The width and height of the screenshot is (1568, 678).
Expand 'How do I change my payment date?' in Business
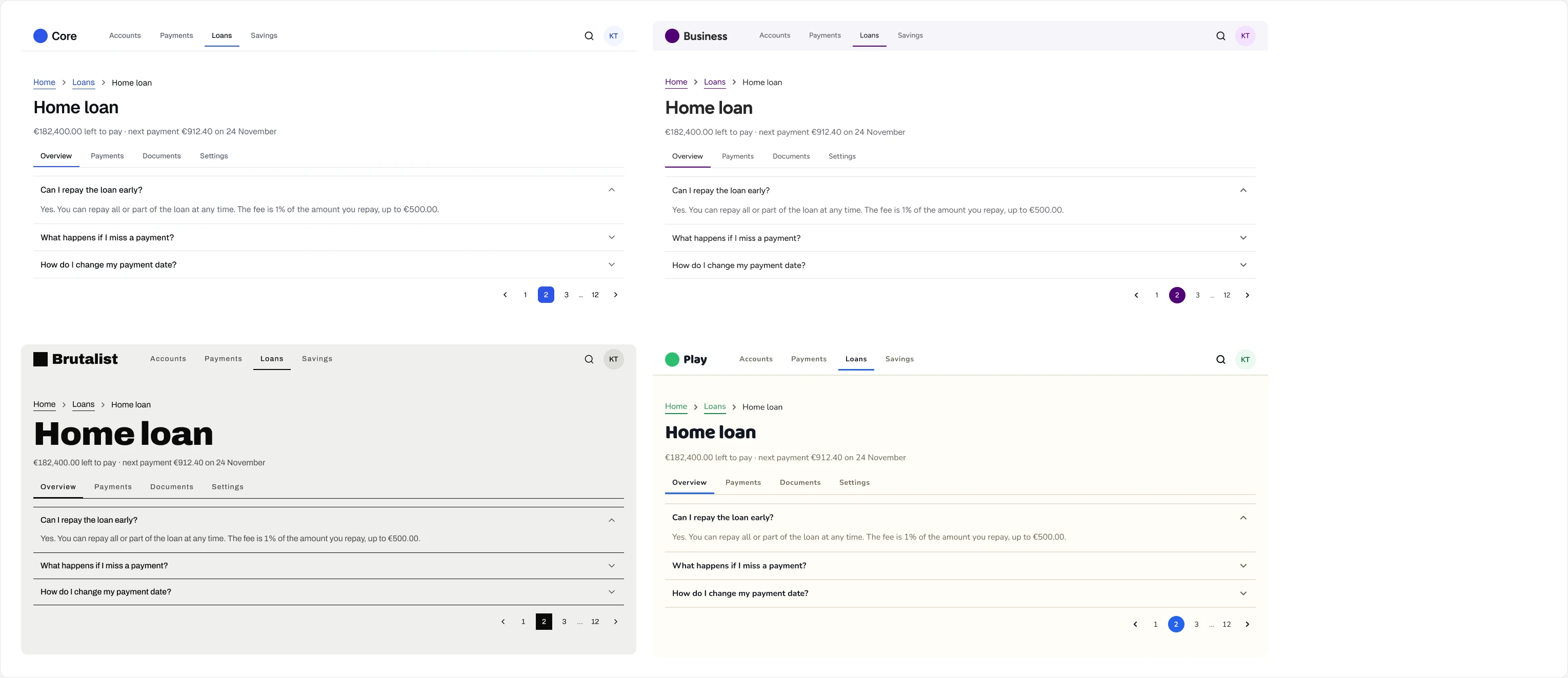pos(960,265)
